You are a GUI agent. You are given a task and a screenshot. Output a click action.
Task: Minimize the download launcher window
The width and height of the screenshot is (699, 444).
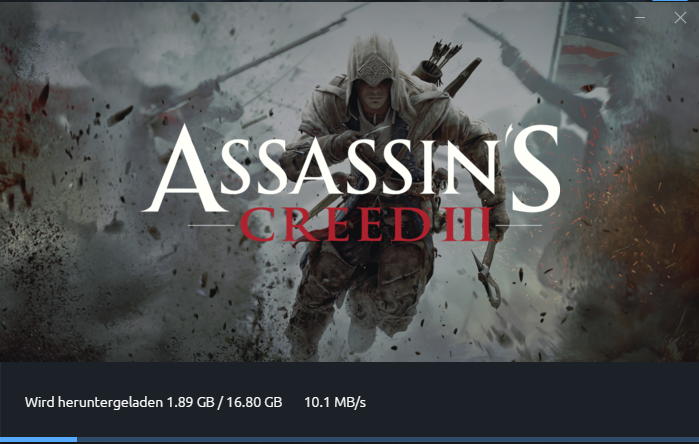click(x=640, y=18)
